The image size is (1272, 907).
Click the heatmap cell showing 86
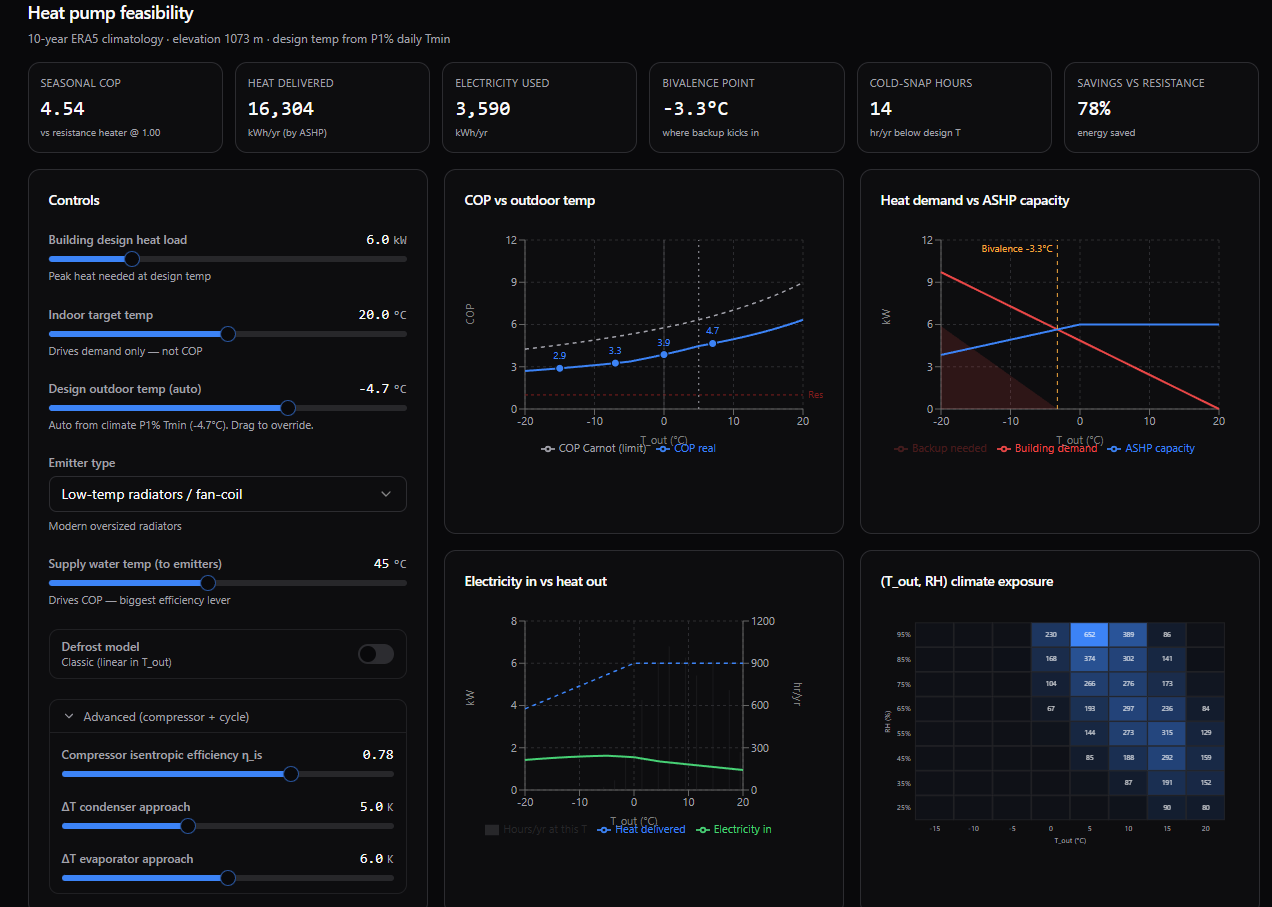coord(1167,635)
